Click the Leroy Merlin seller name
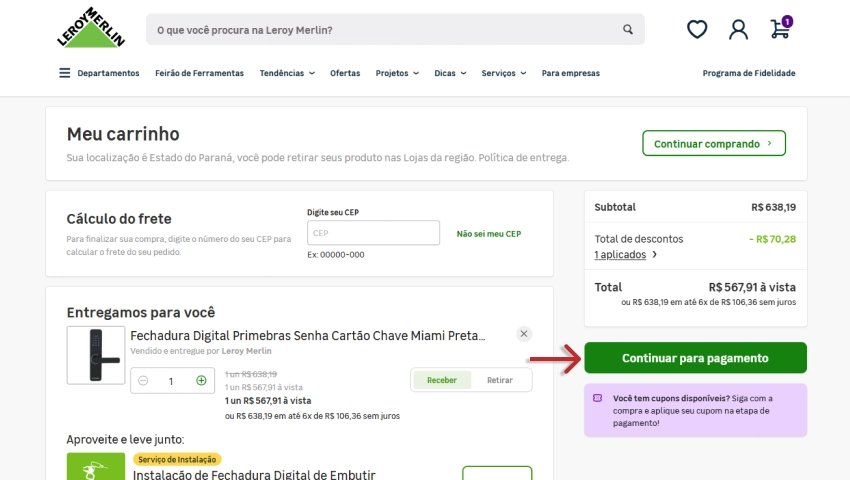 tap(247, 351)
